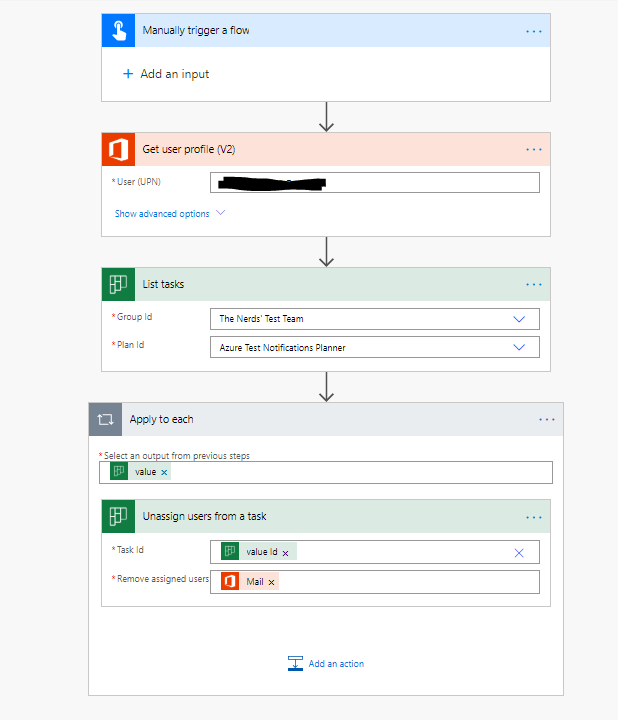618x720 pixels.
Task: Click Office icon in the Mail token
Action: [230, 581]
